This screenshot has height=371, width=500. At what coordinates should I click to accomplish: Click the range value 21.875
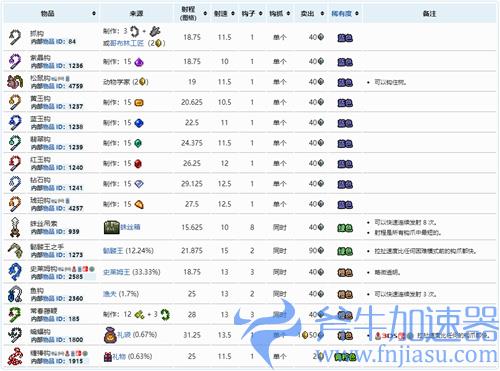[192, 251]
